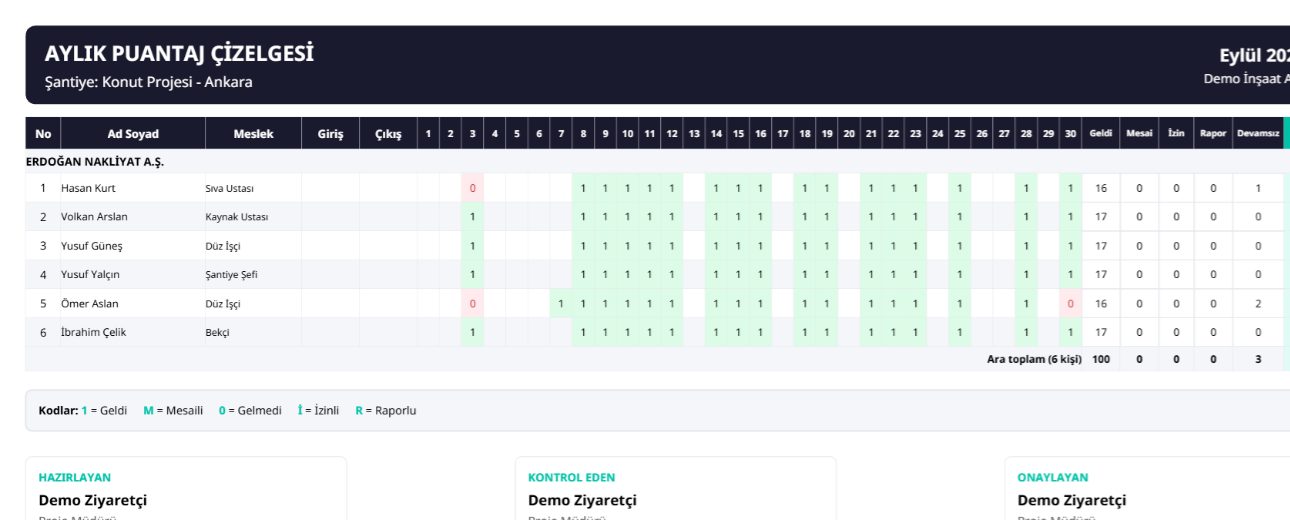Click legend entry 'R = Raporlu'
The height and width of the screenshot is (520, 1290).
tap(386, 410)
